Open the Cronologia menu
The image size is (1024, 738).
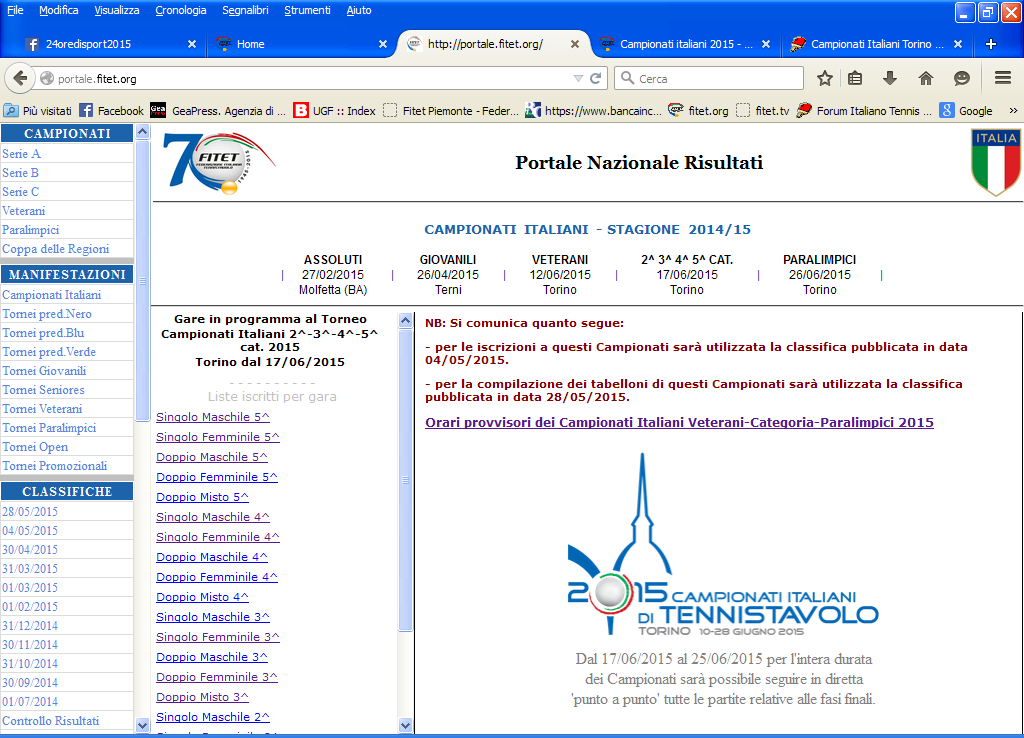coord(181,10)
